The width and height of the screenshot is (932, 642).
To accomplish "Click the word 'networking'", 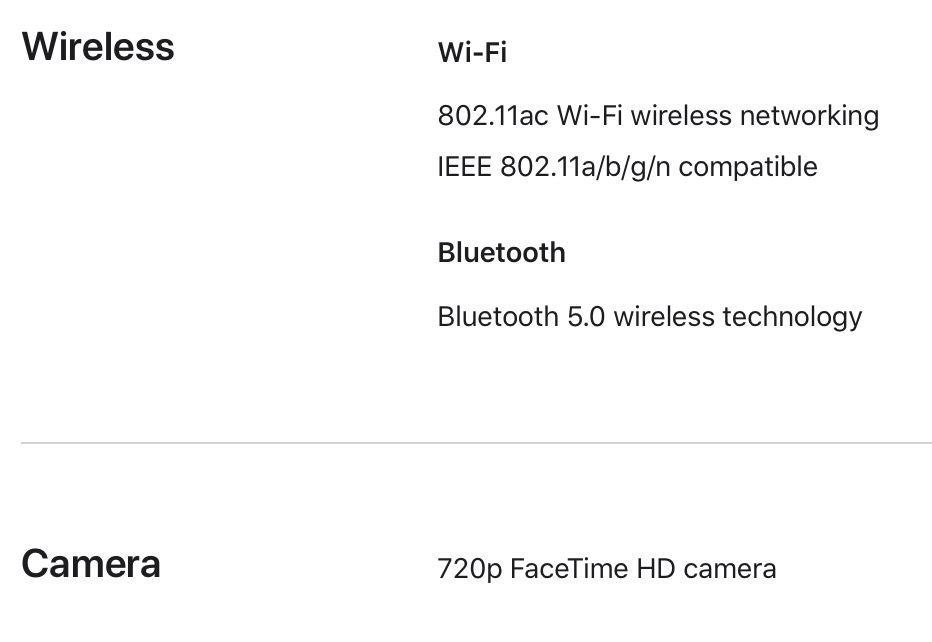I will coord(809,116).
